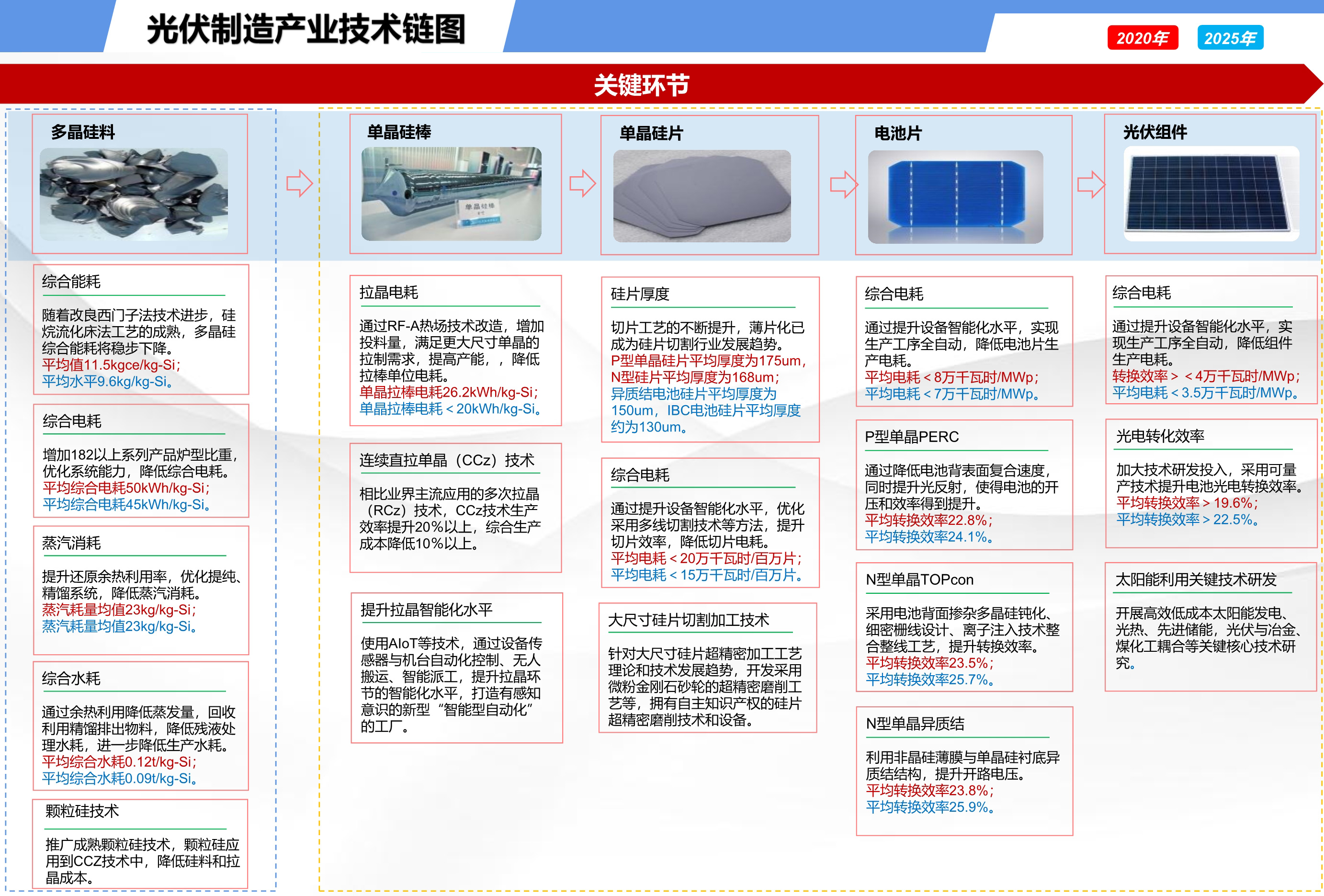
Task: Click the blue 2025年 legend badge
Action: tap(1230, 38)
